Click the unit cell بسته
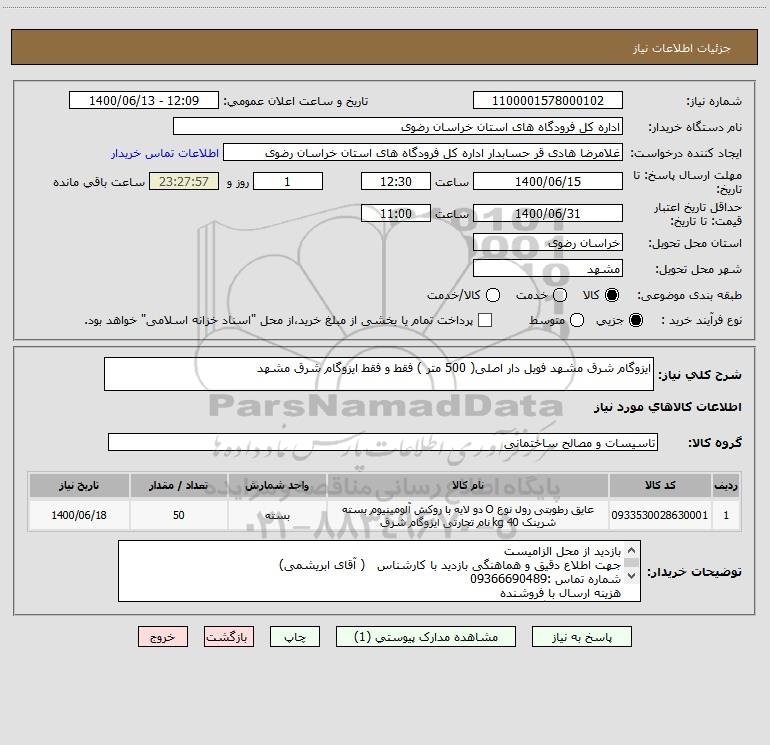This screenshot has height=745, width=770. pos(277,515)
